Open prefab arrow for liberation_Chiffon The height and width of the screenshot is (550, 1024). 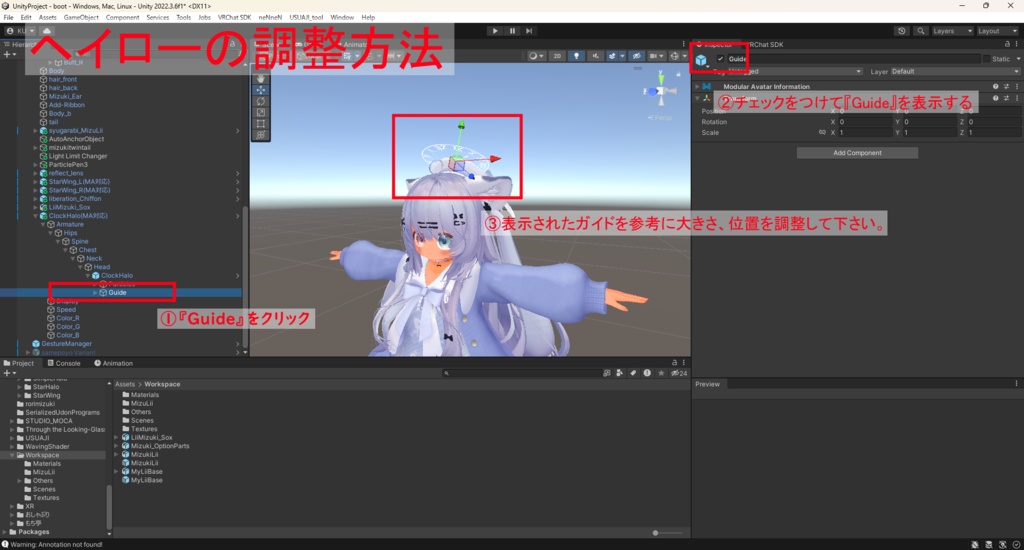238,199
